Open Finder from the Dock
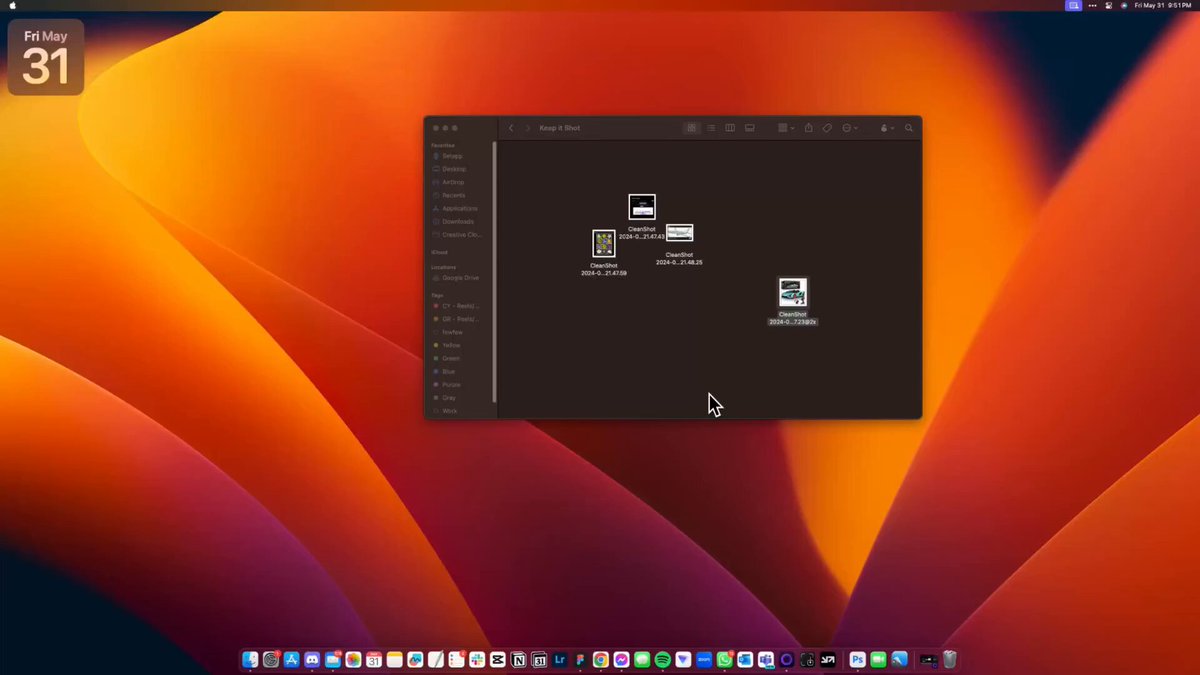The image size is (1200, 675). 250,660
